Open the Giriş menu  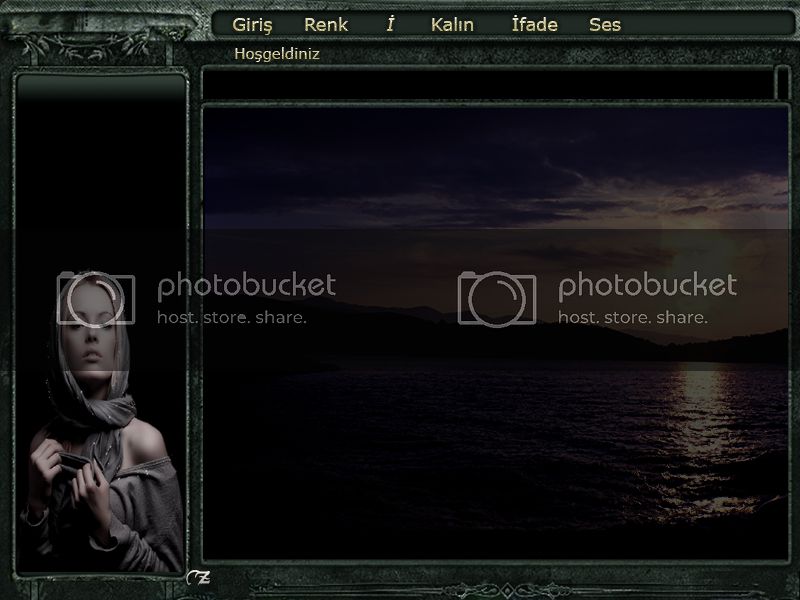tap(252, 25)
